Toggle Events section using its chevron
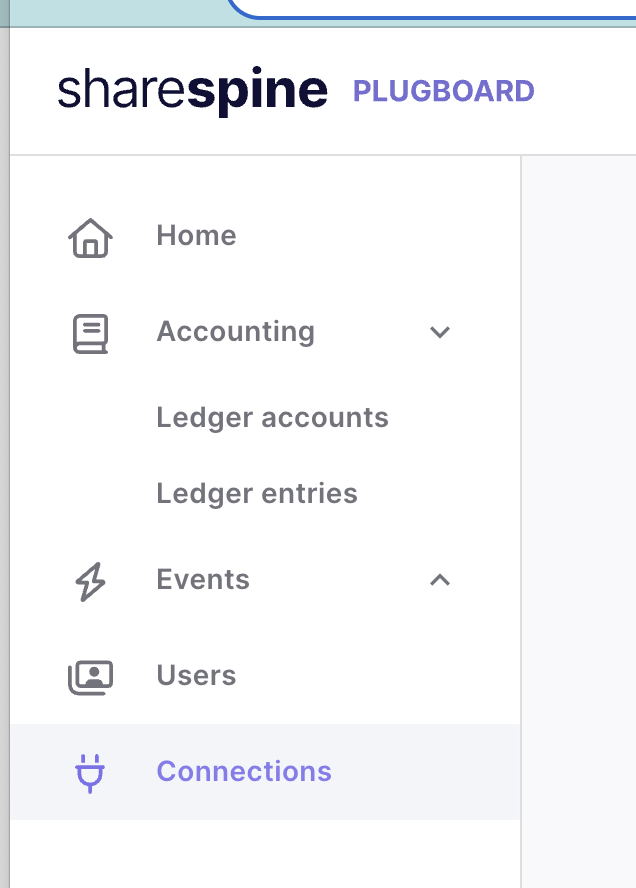 [x=440, y=580]
